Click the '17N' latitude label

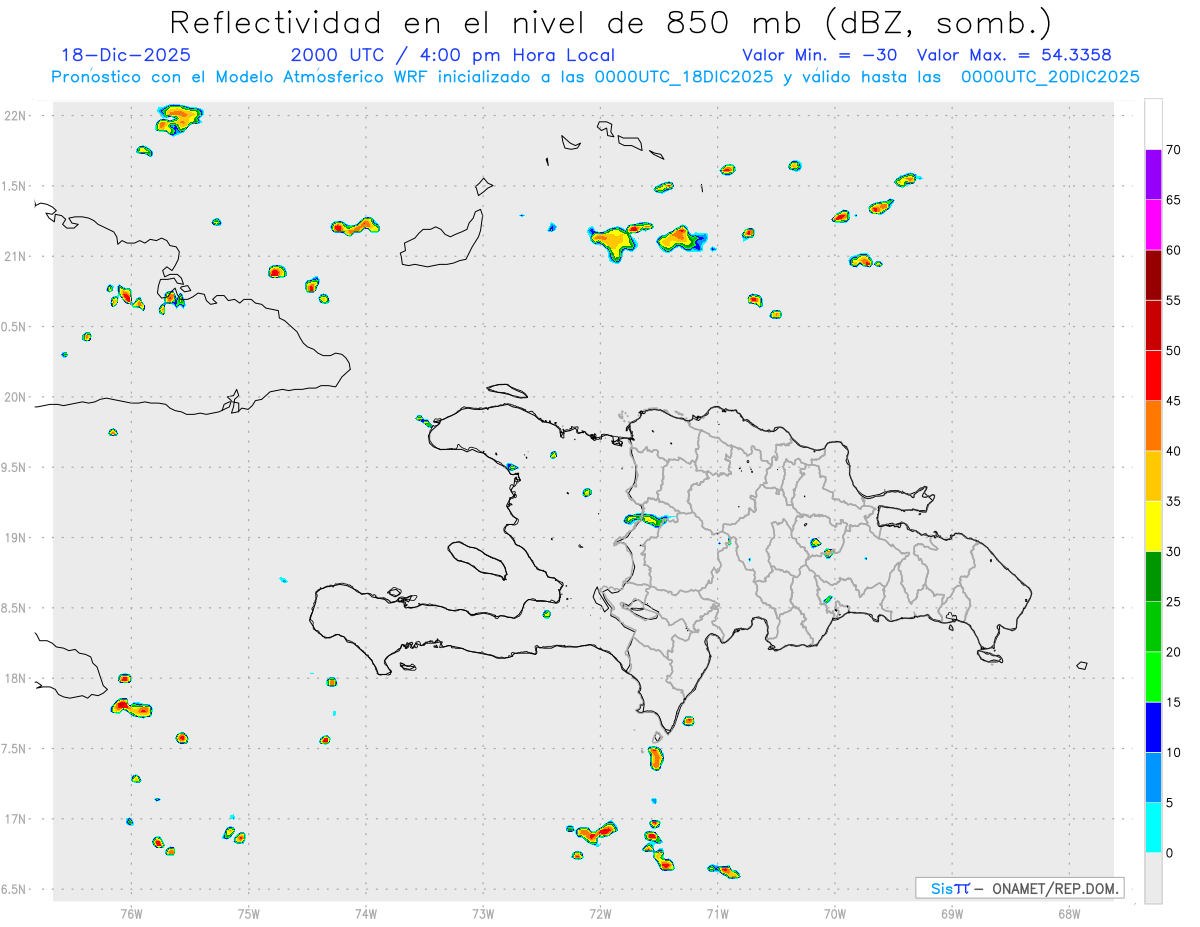15,819
